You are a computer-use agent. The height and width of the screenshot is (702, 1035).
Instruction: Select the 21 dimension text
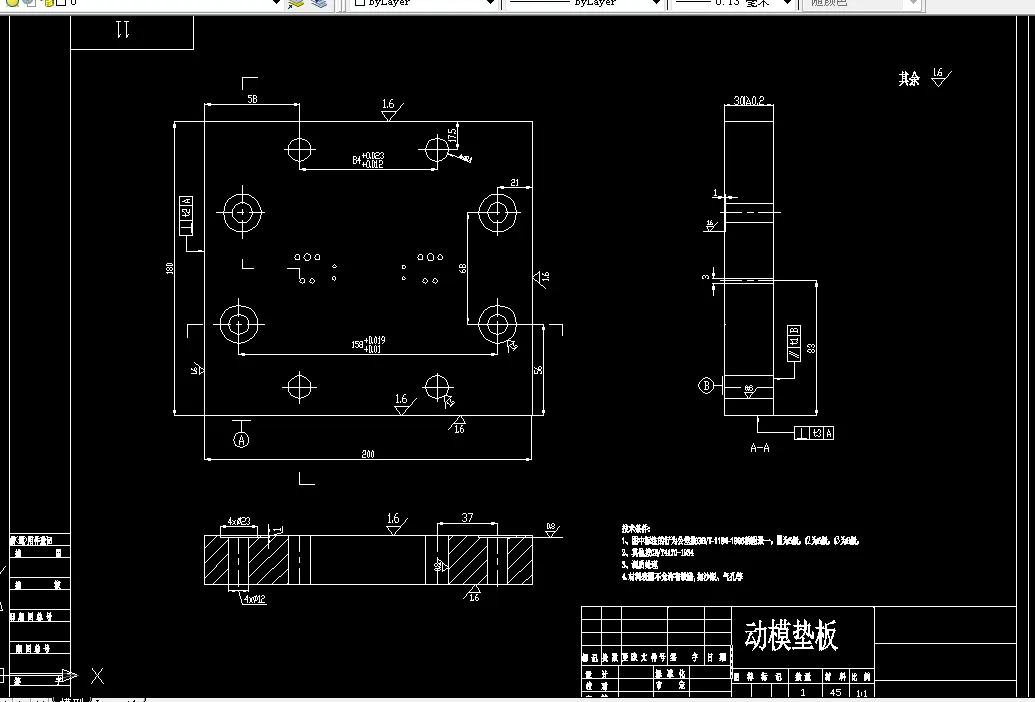tap(515, 183)
